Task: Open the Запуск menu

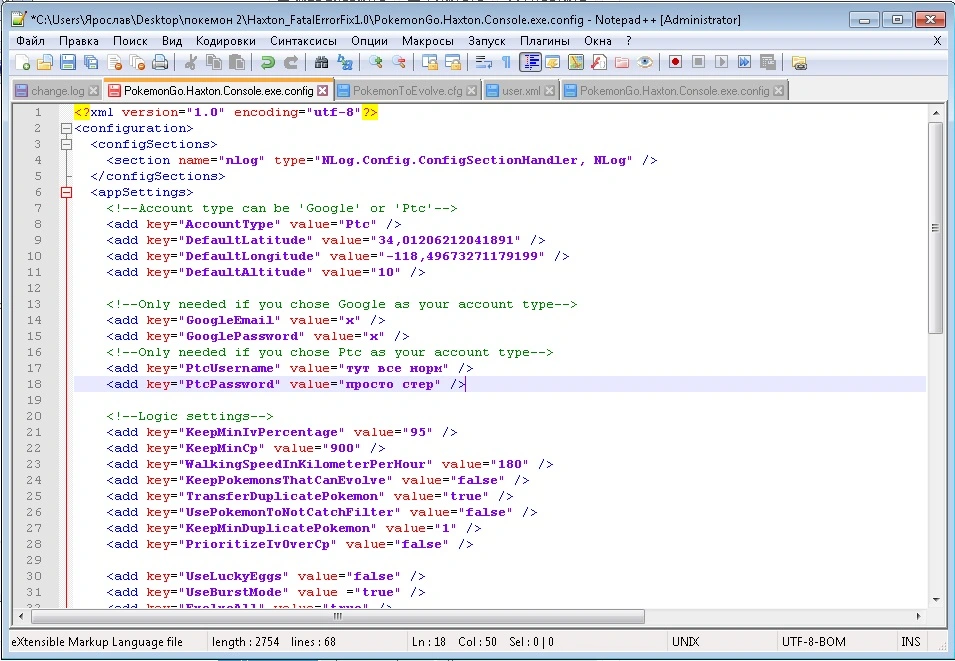Action: tap(487, 41)
